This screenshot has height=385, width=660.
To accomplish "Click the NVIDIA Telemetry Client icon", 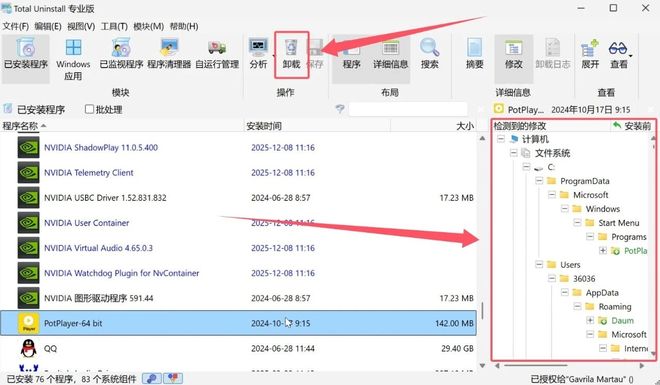I will pyautogui.click(x=28, y=173).
